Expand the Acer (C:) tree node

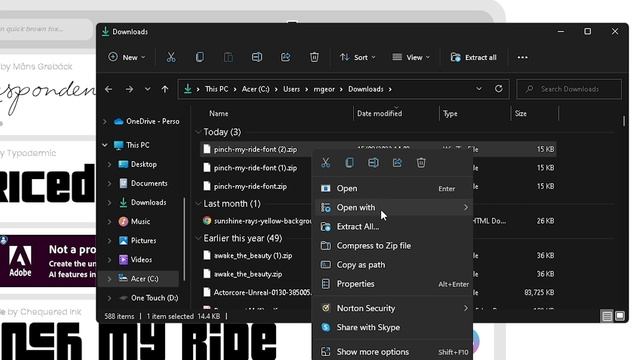tap(109, 279)
